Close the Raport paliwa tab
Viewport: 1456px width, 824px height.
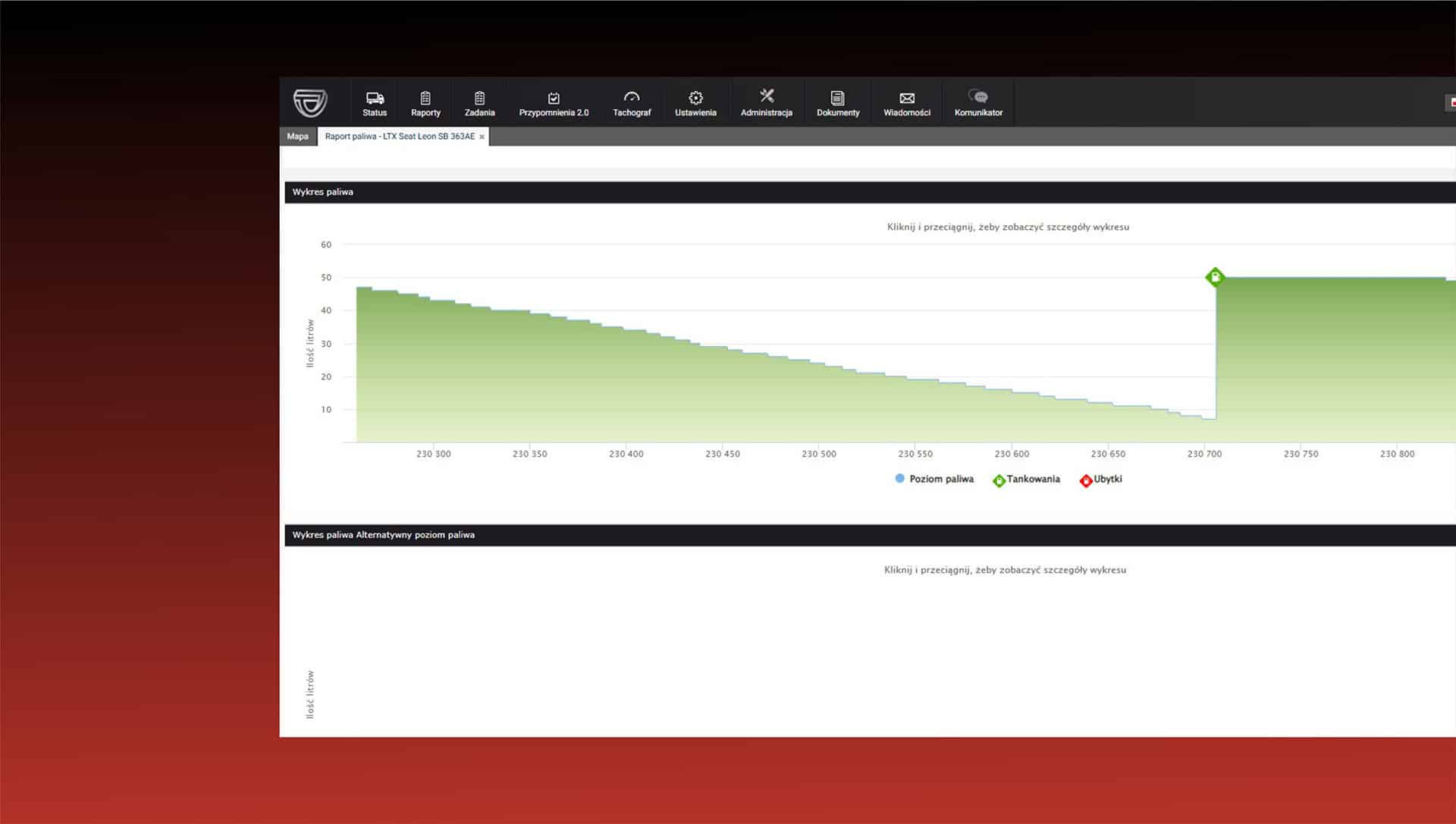click(482, 137)
